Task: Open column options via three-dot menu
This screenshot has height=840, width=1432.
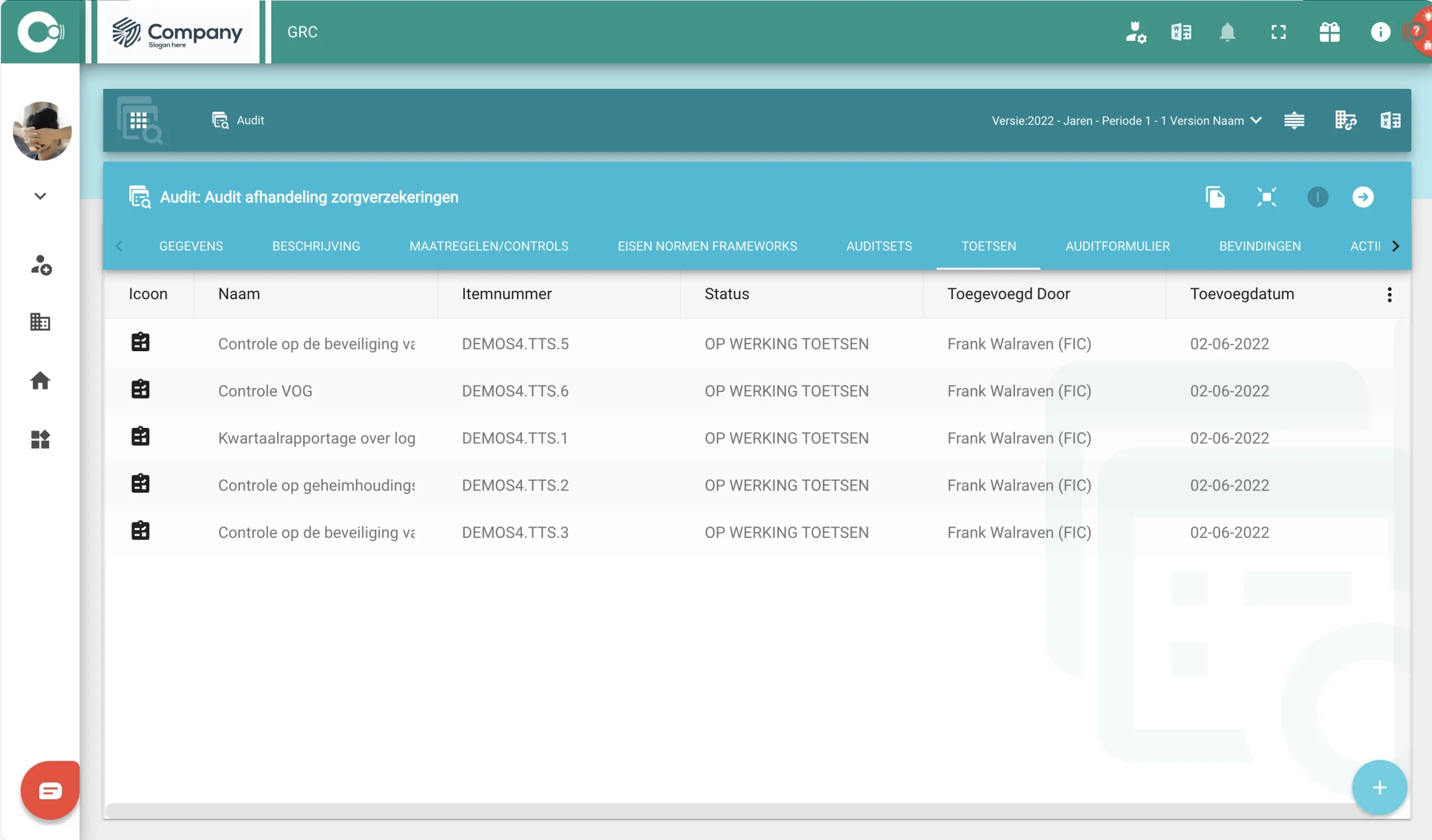Action: tap(1390, 294)
